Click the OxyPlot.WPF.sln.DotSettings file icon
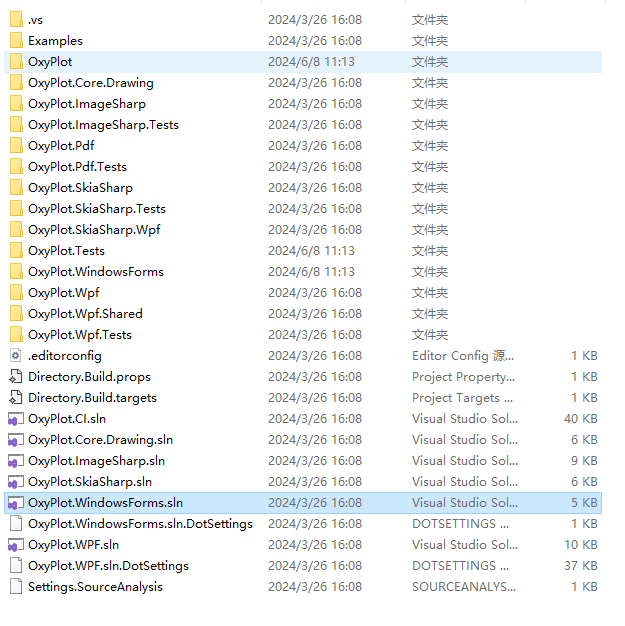The width and height of the screenshot is (625, 626). [16, 566]
